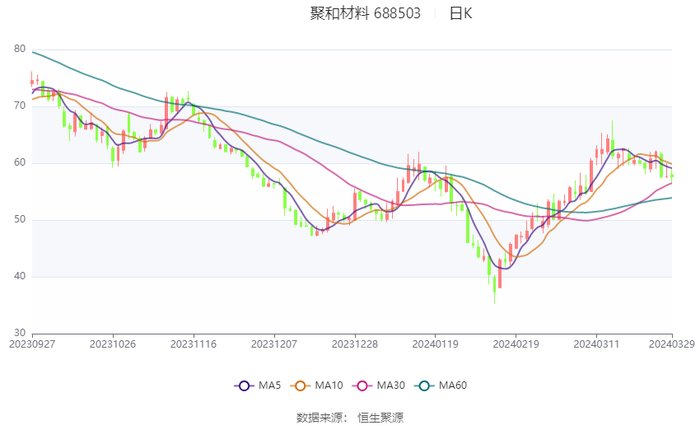Toggle the MA30 series label in legend
The image size is (700, 426).
coord(389,386)
